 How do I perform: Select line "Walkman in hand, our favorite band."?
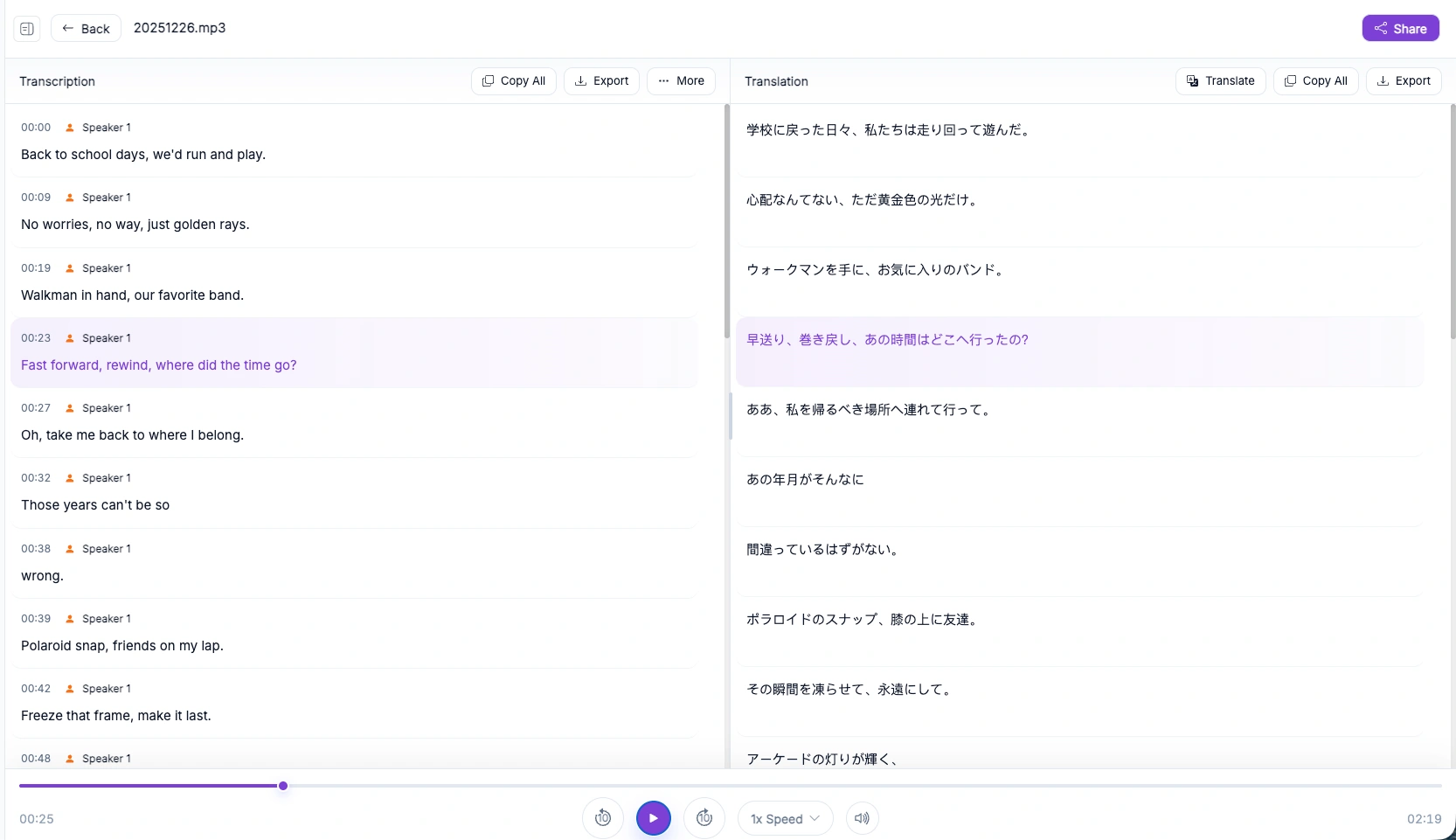point(132,295)
